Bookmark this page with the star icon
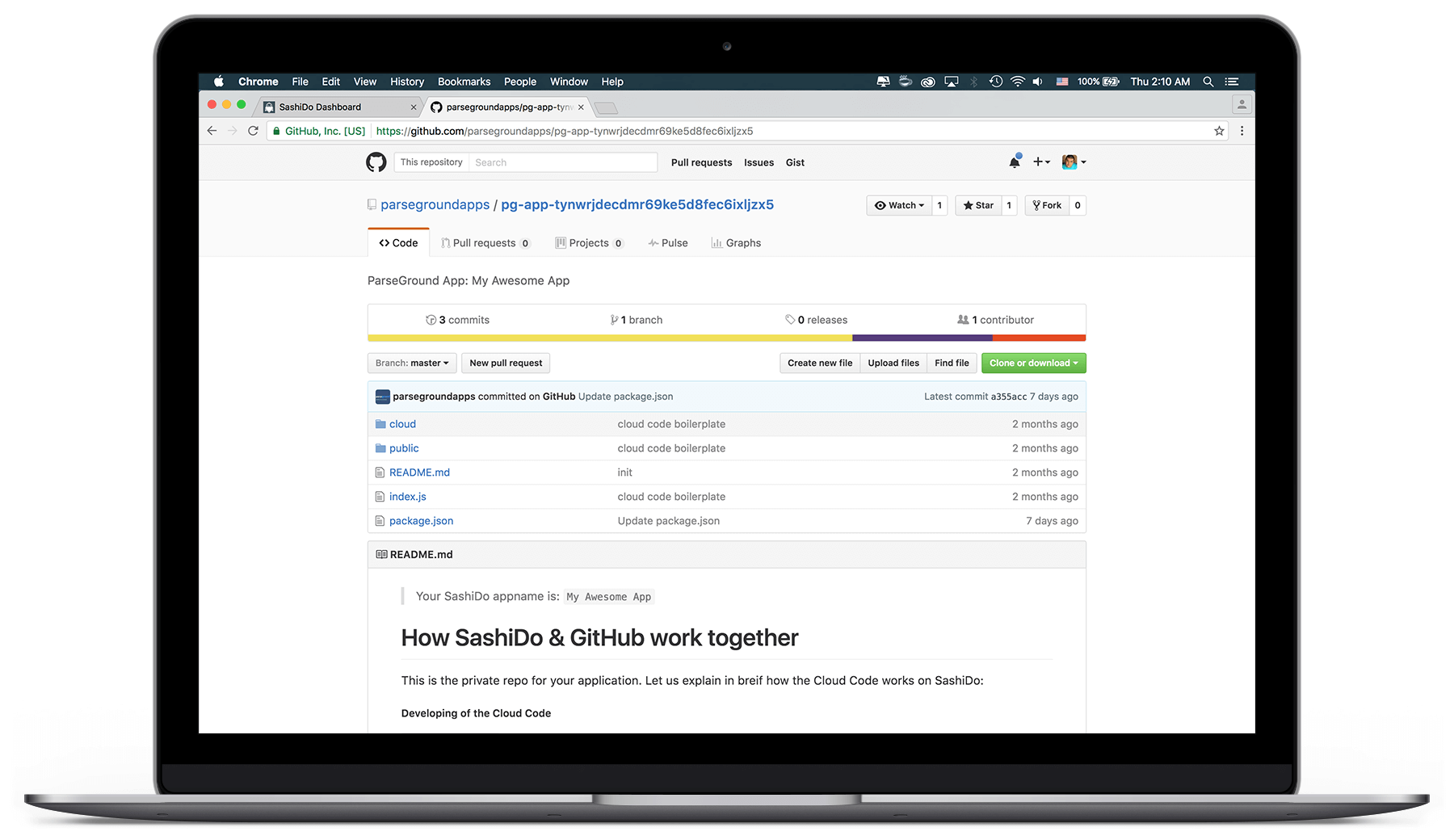Screen dimensions: 1454x840 [1219, 131]
